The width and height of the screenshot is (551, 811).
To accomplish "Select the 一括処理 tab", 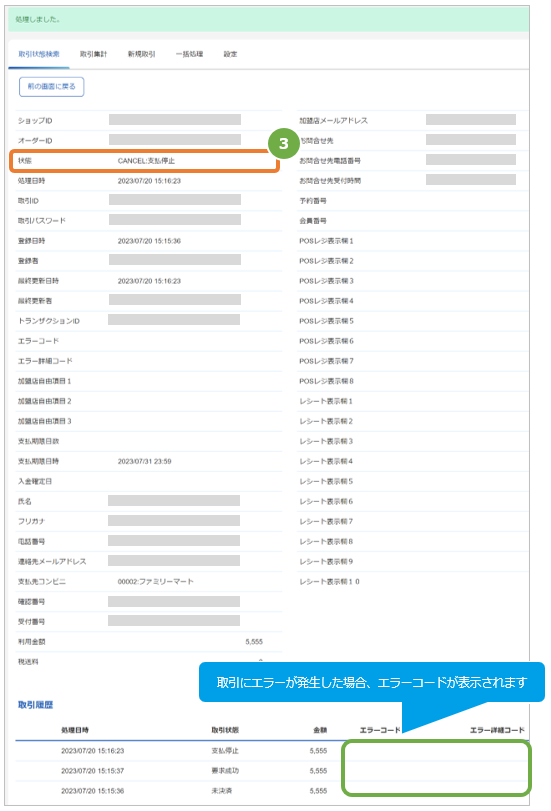I will [x=189, y=54].
